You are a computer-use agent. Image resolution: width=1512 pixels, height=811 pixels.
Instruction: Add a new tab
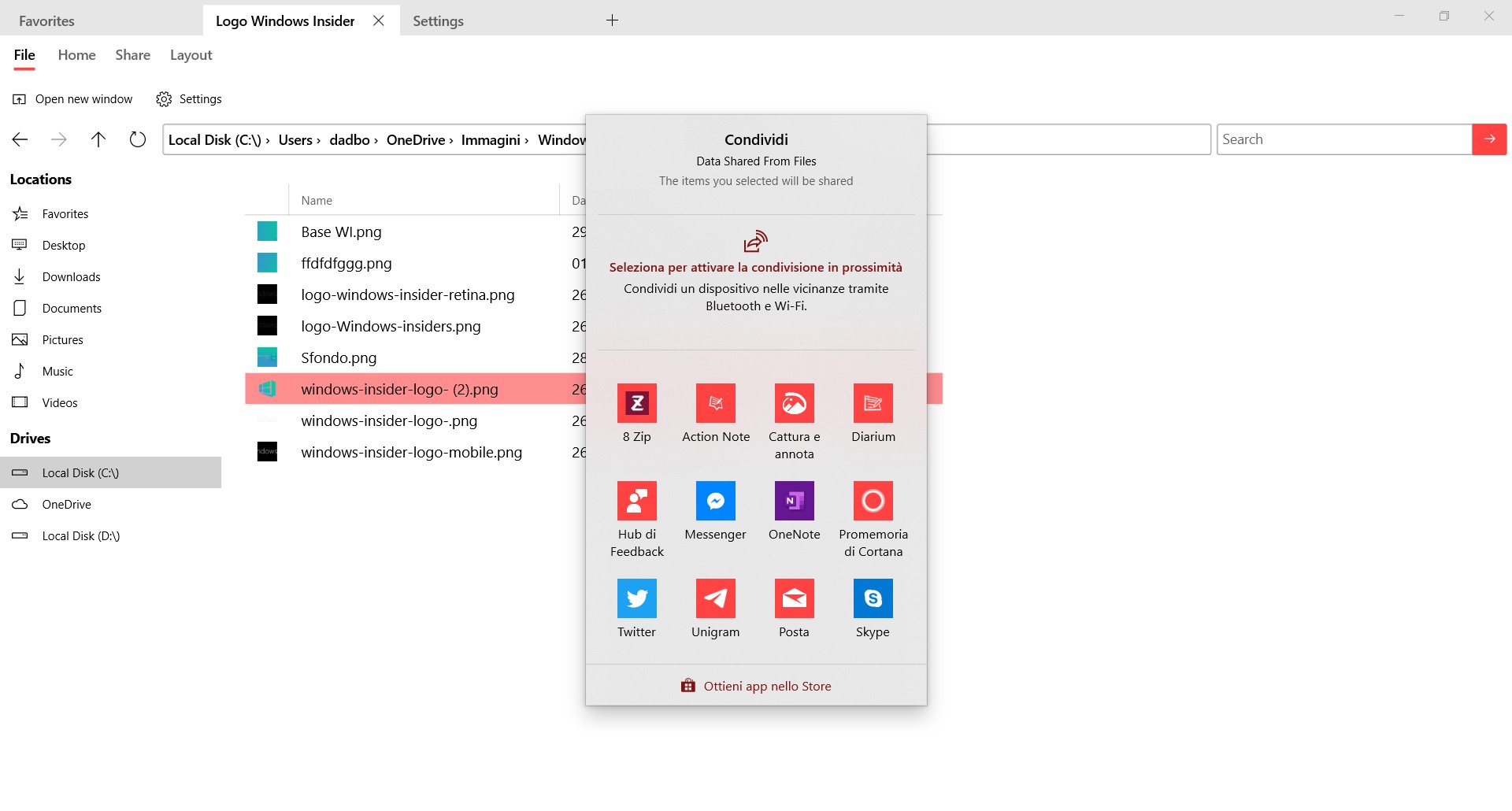click(612, 20)
